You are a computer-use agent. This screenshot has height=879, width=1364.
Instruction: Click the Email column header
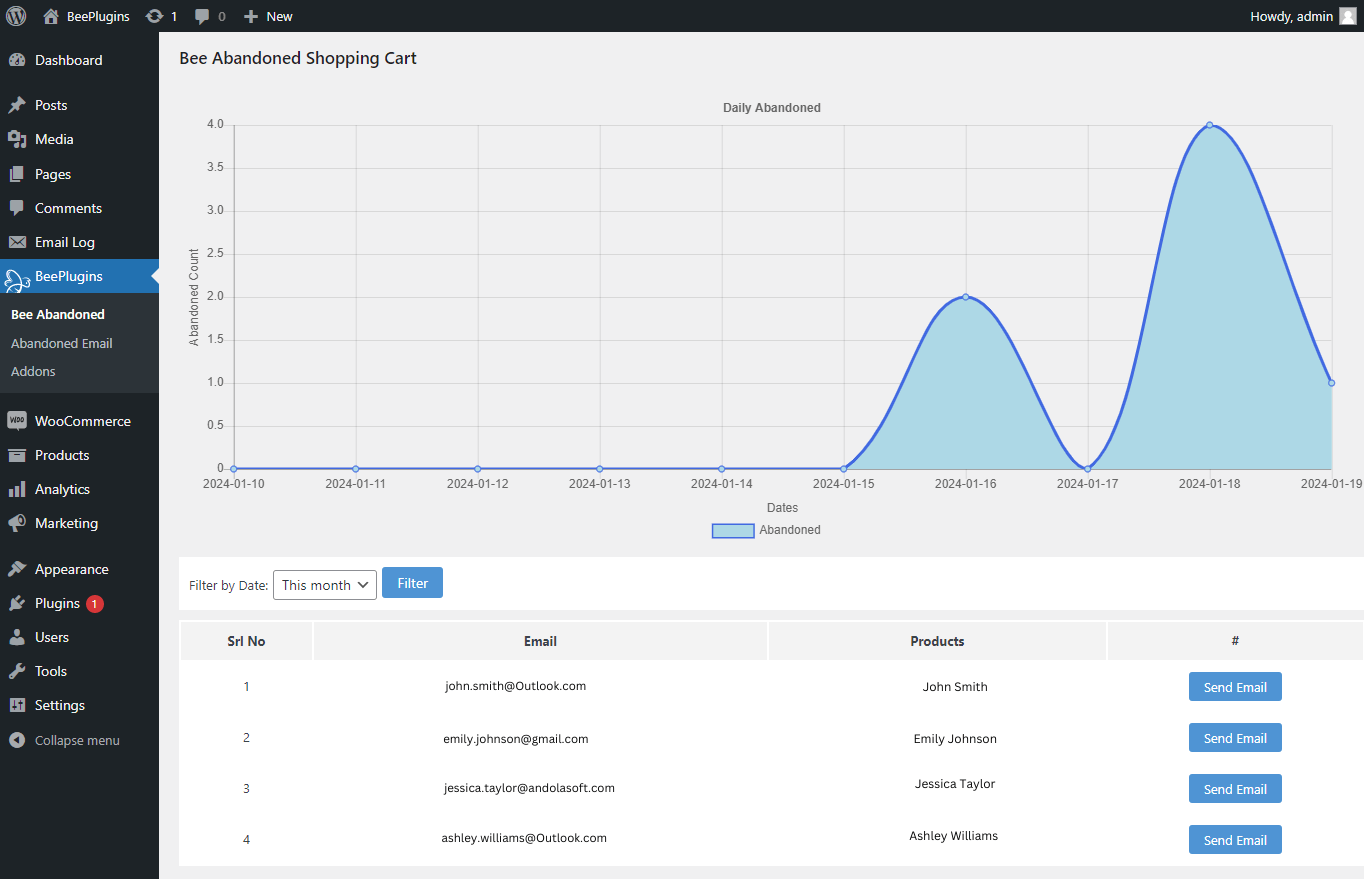pos(540,641)
